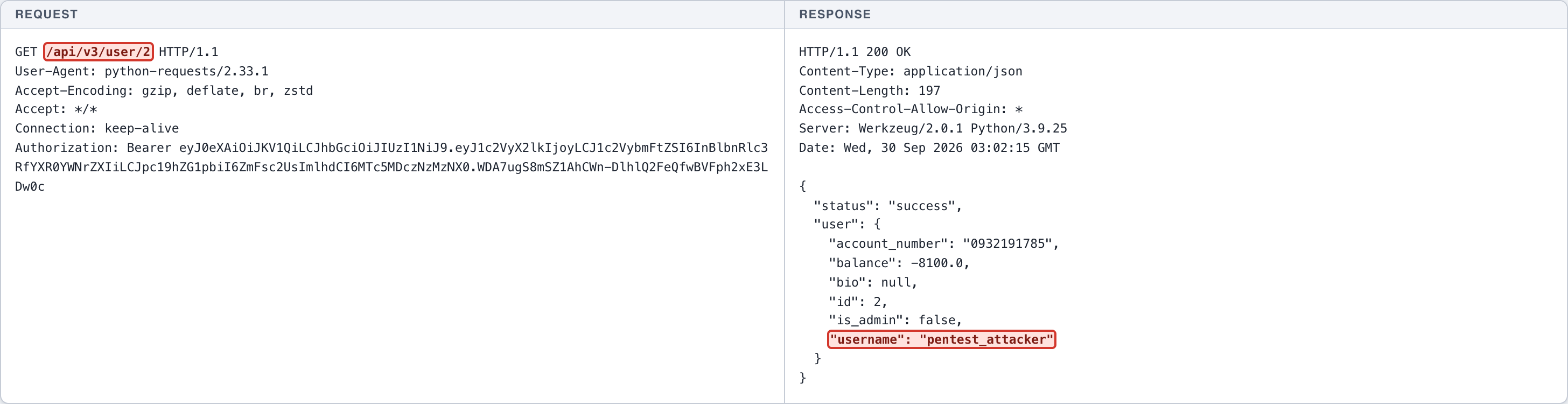Image resolution: width=1568 pixels, height=404 pixels.
Task: Click the RESPONSE panel heading
Action: (x=835, y=14)
